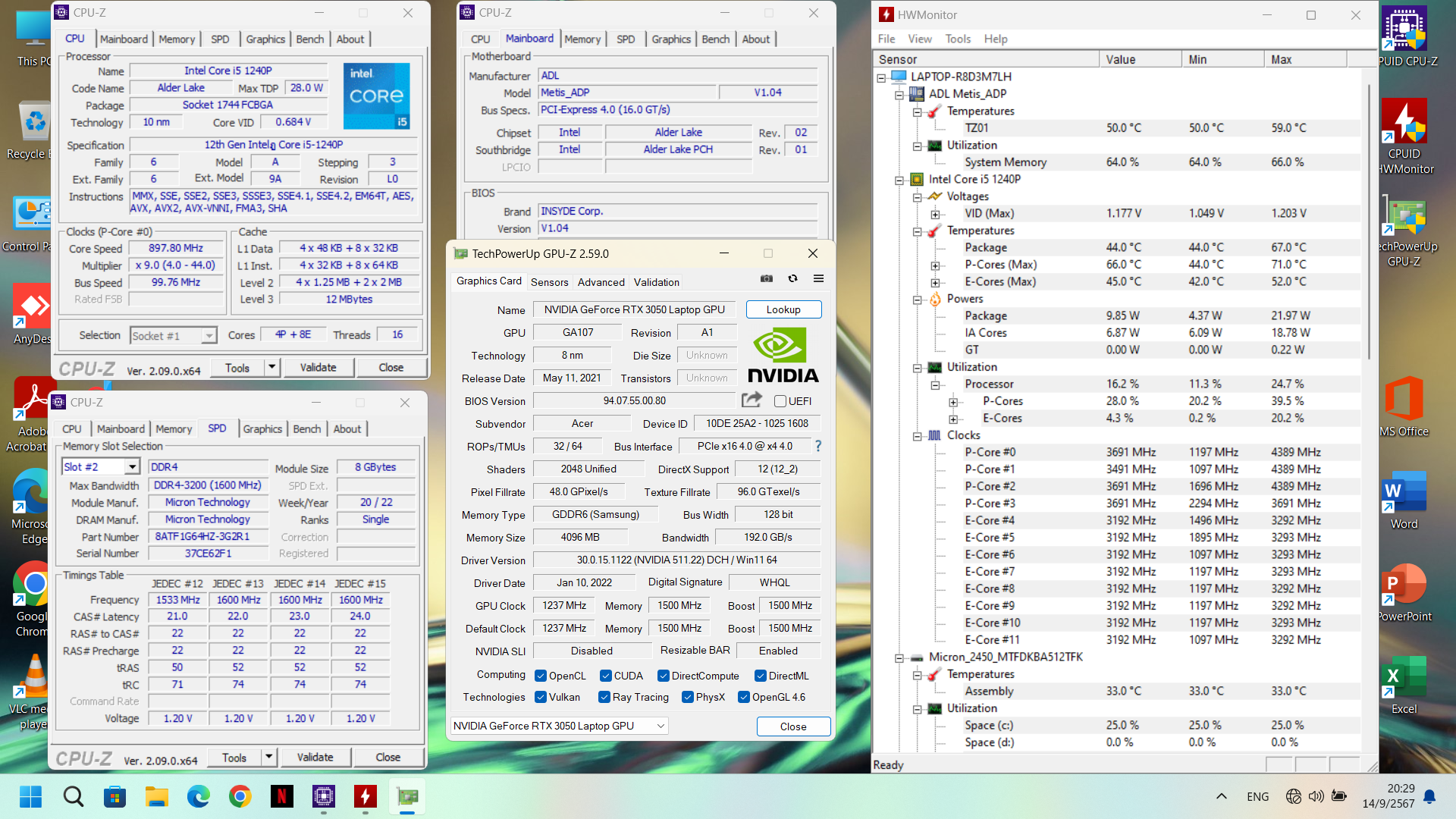
Task: Toggle the DirectCompute checkbox
Action: pyautogui.click(x=664, y=676)
